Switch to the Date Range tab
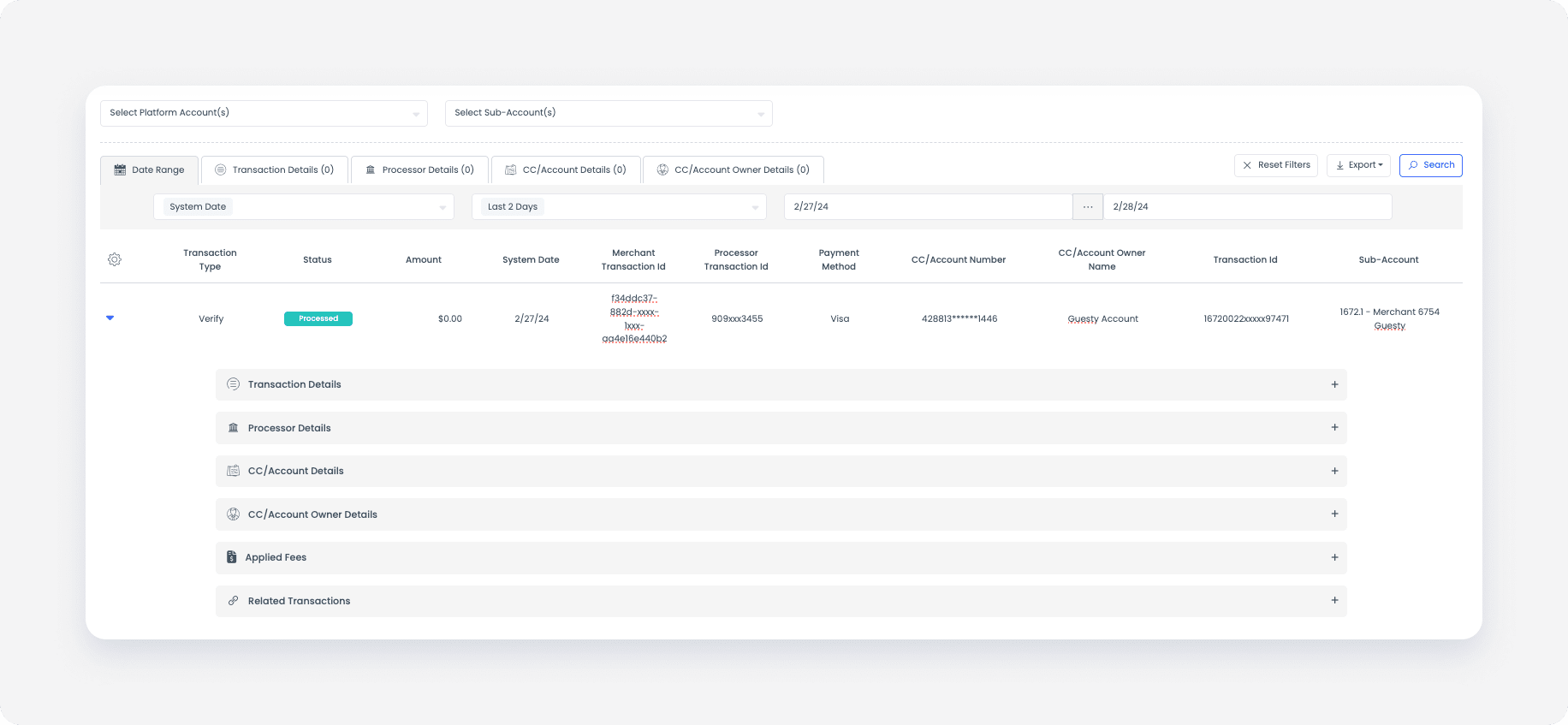Screen dimensions: 1568x725 tap(150, 169)
